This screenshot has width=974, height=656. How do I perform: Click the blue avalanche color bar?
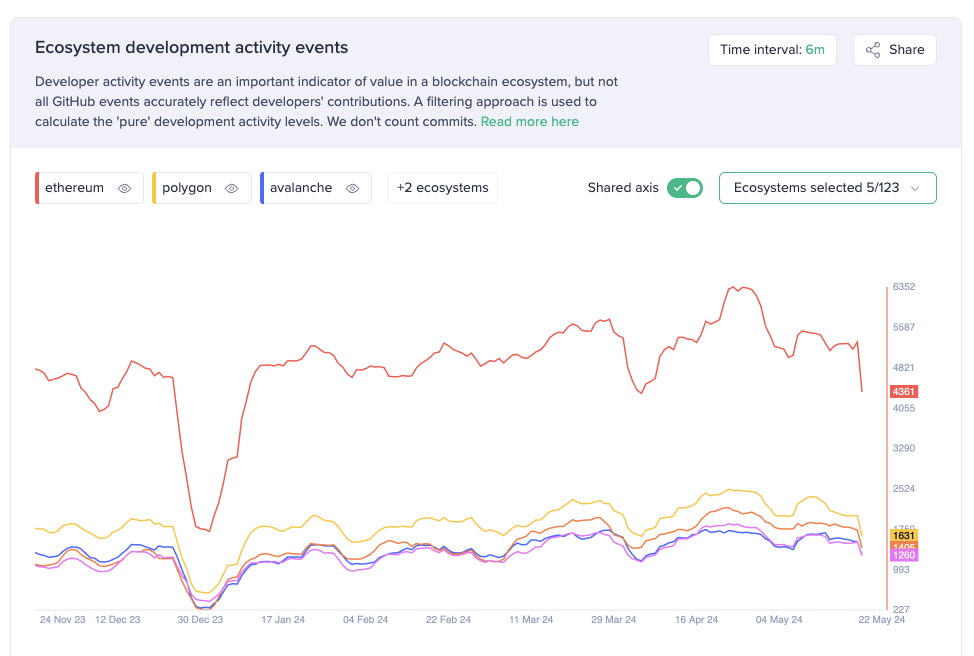click(261, 188)
